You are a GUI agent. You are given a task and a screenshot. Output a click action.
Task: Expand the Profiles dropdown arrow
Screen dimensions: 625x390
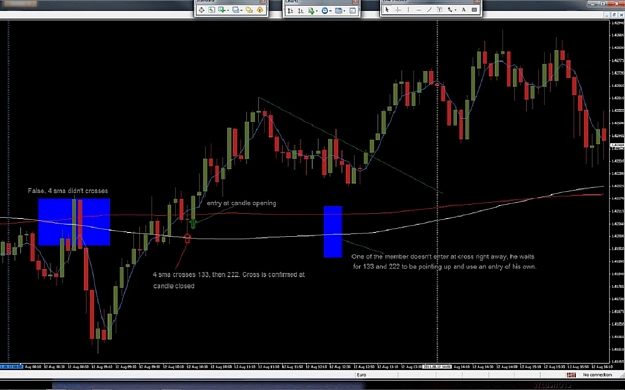coord(242,10)
